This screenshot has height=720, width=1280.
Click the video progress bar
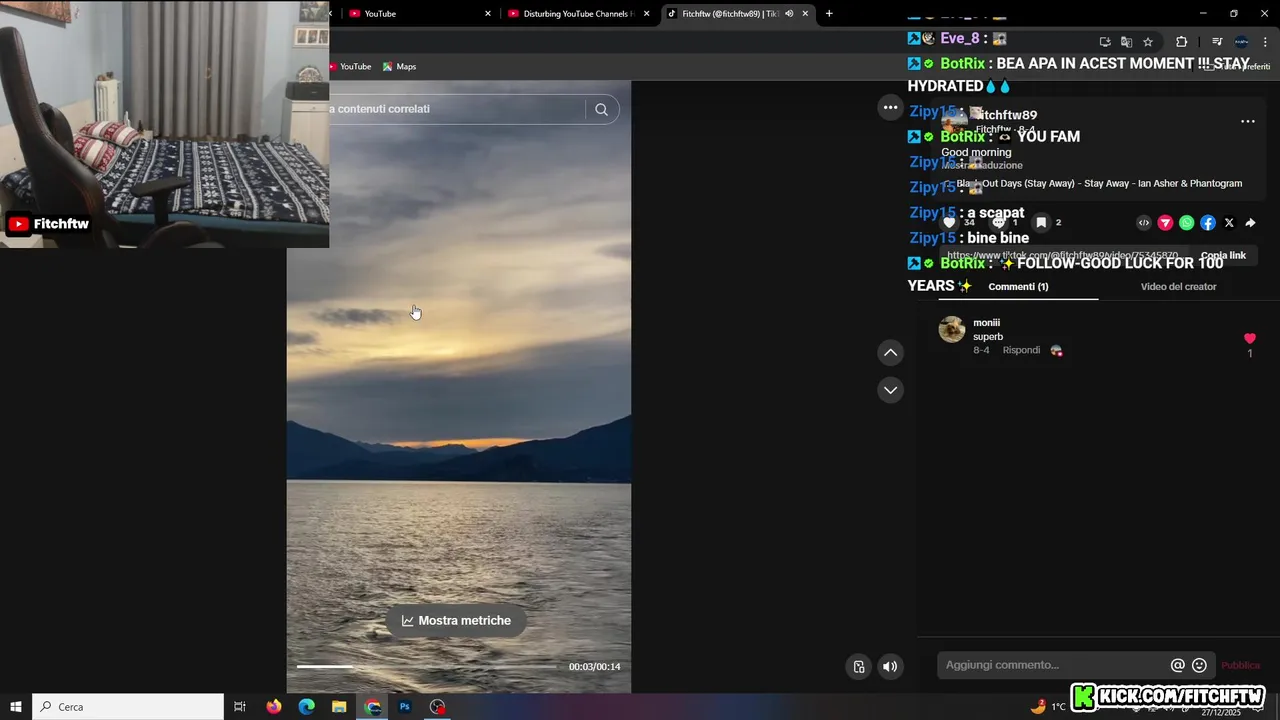pos(427,667)
